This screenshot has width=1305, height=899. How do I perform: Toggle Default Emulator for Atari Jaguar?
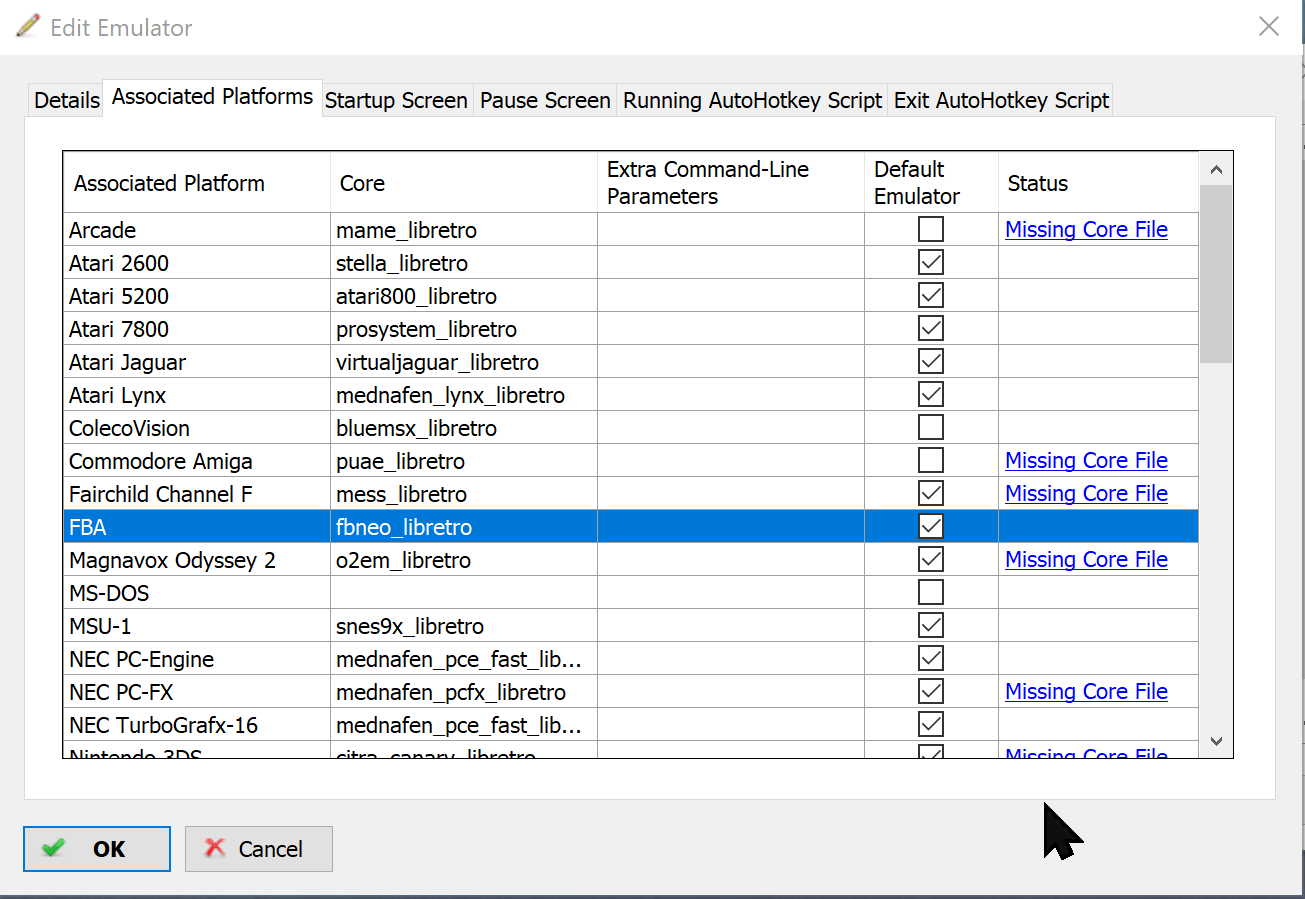[931, 361]
